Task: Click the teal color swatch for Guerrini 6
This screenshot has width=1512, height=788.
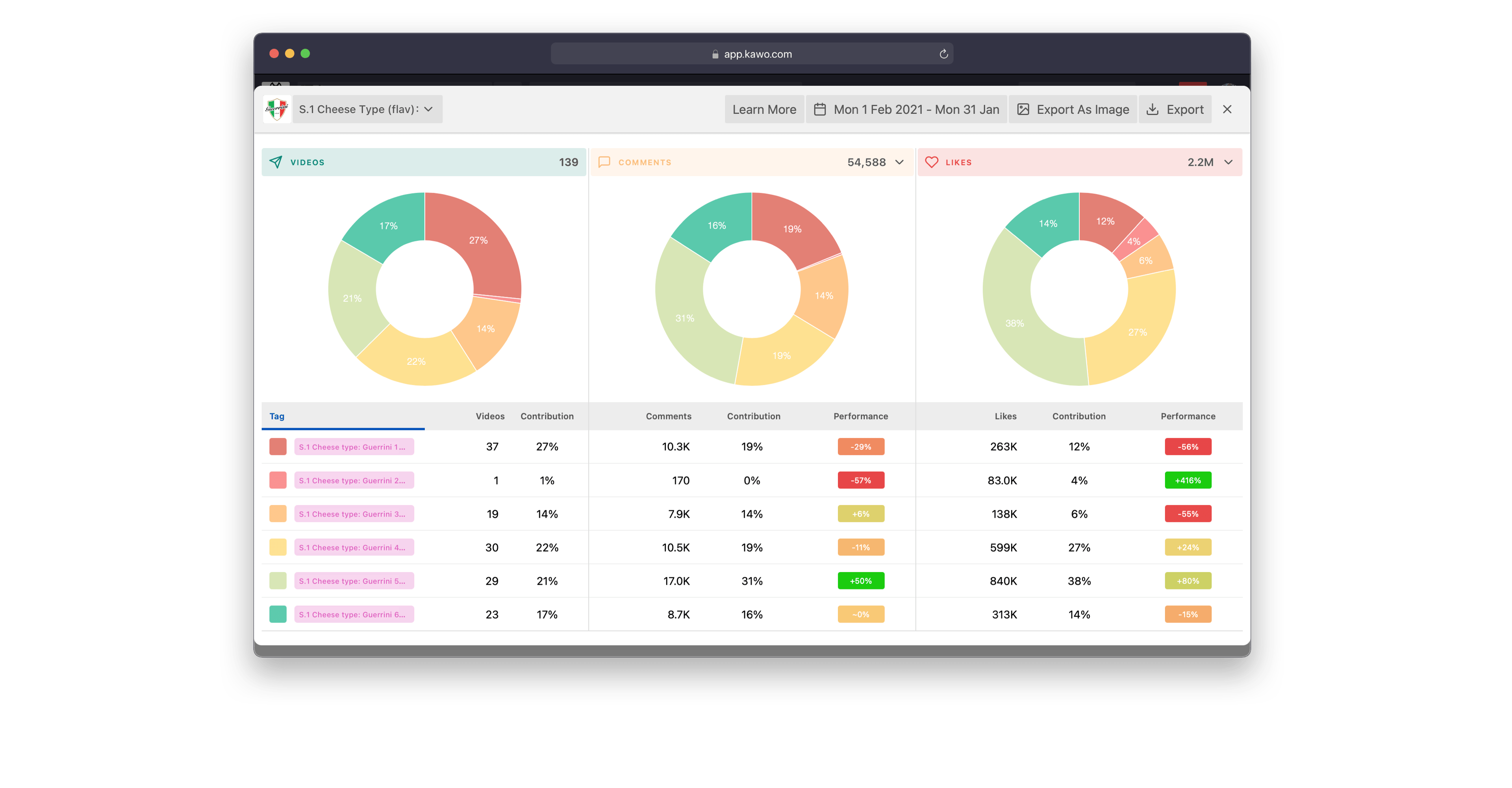Action: point(278,614)
